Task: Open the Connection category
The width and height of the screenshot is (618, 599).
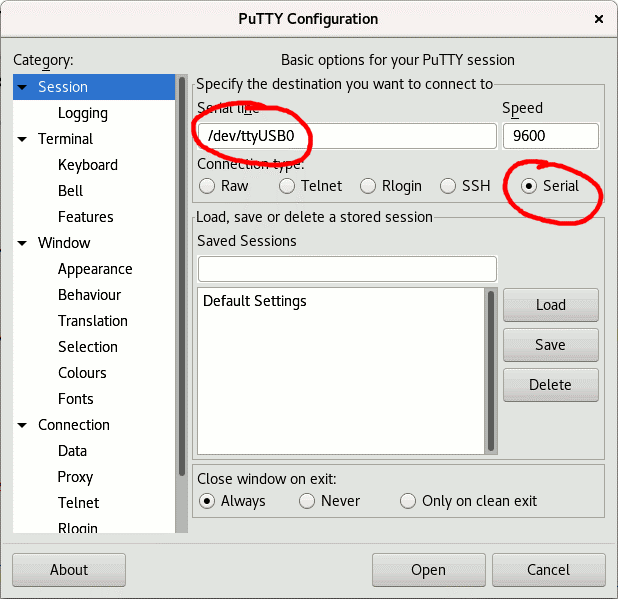Action: 74,425
